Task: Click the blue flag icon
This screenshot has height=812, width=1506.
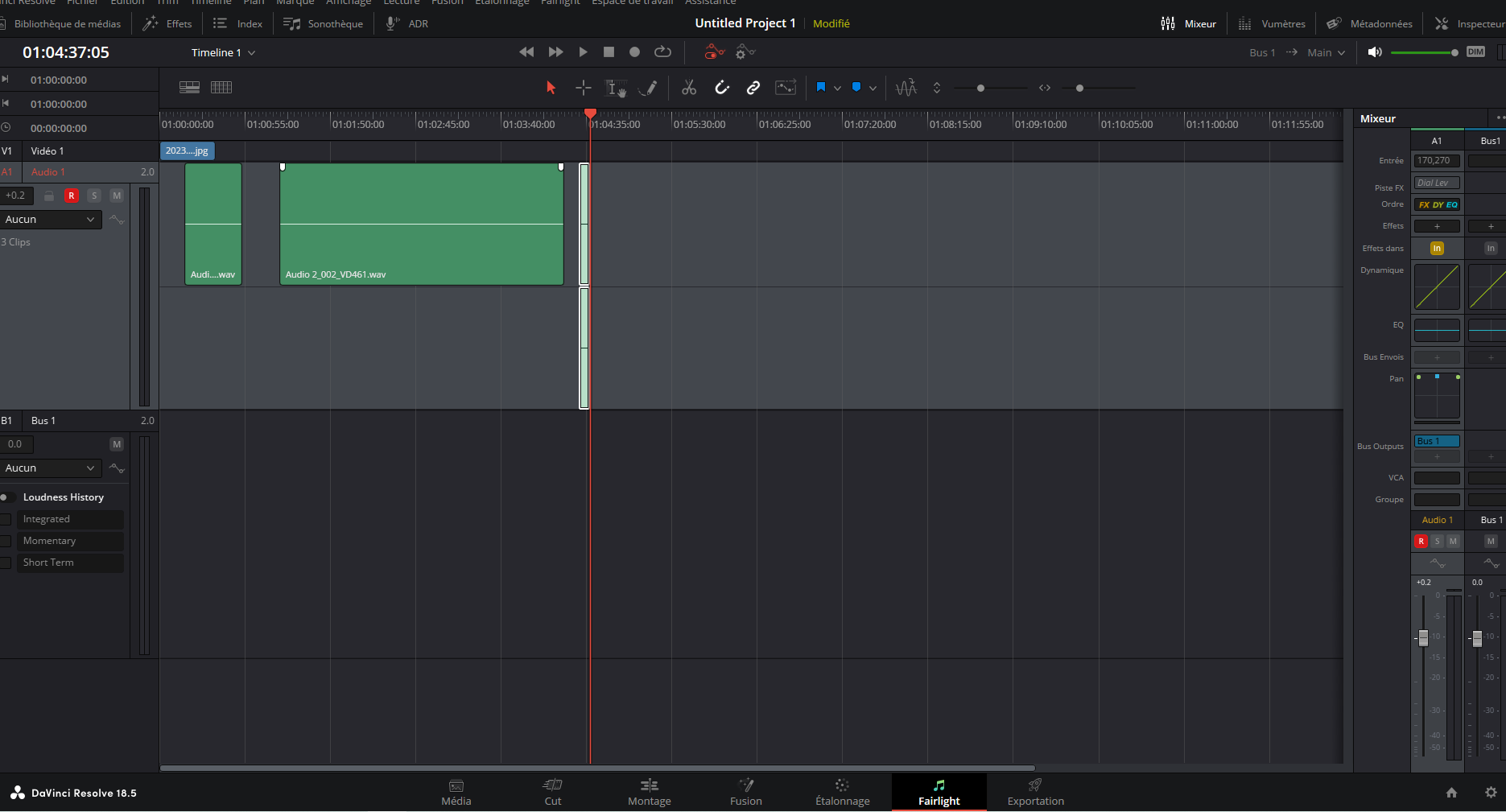Action: (821, 87)
